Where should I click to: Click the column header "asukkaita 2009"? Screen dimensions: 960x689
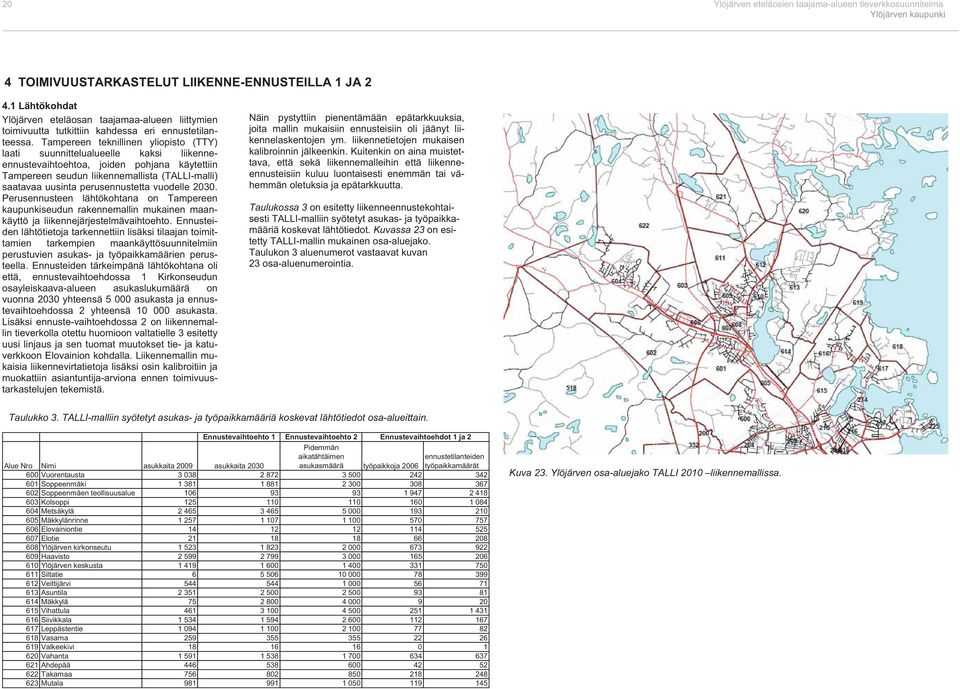click(x=168, y=466)
